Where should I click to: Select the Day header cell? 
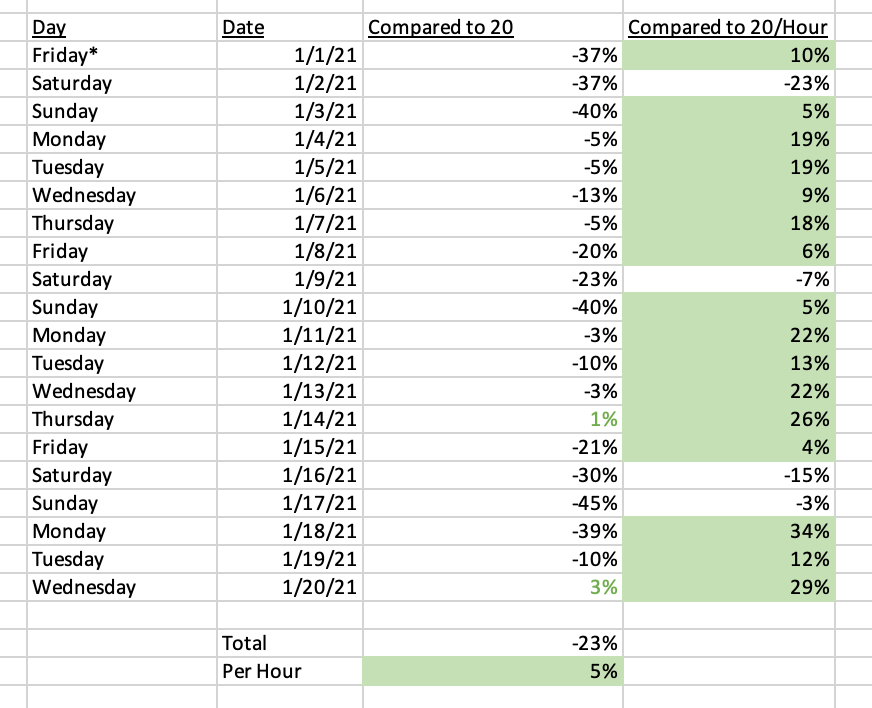point(122,27)
